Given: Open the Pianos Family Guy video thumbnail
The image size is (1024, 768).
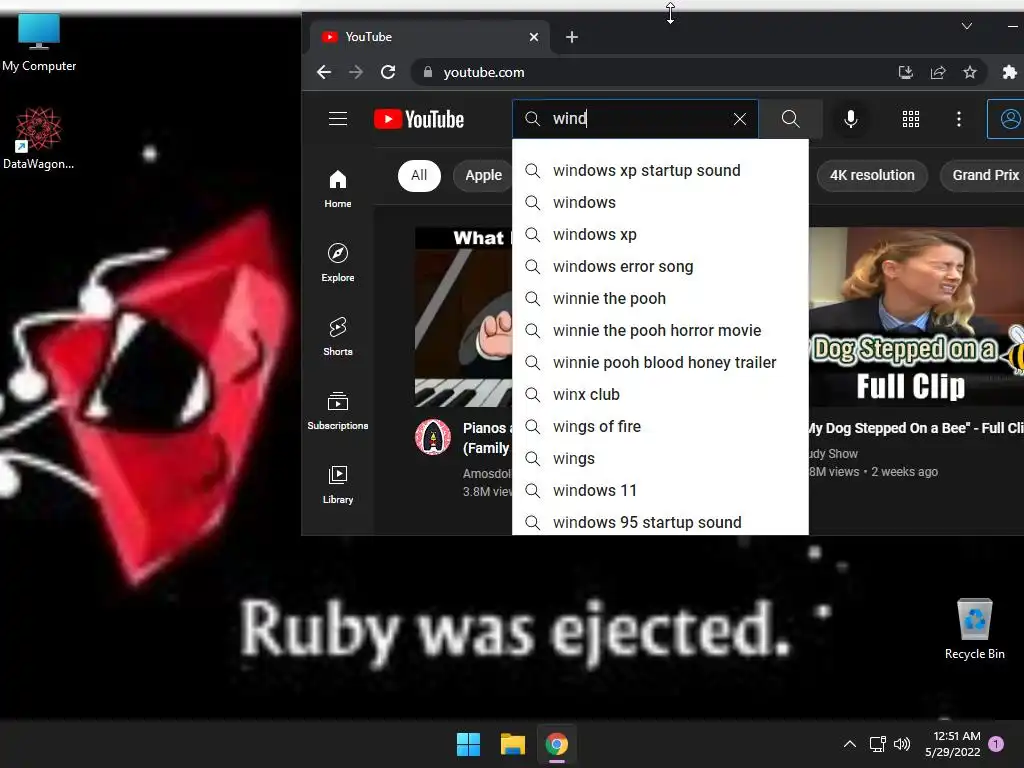Looking at the screenshot, I should (x=464, y=317).
